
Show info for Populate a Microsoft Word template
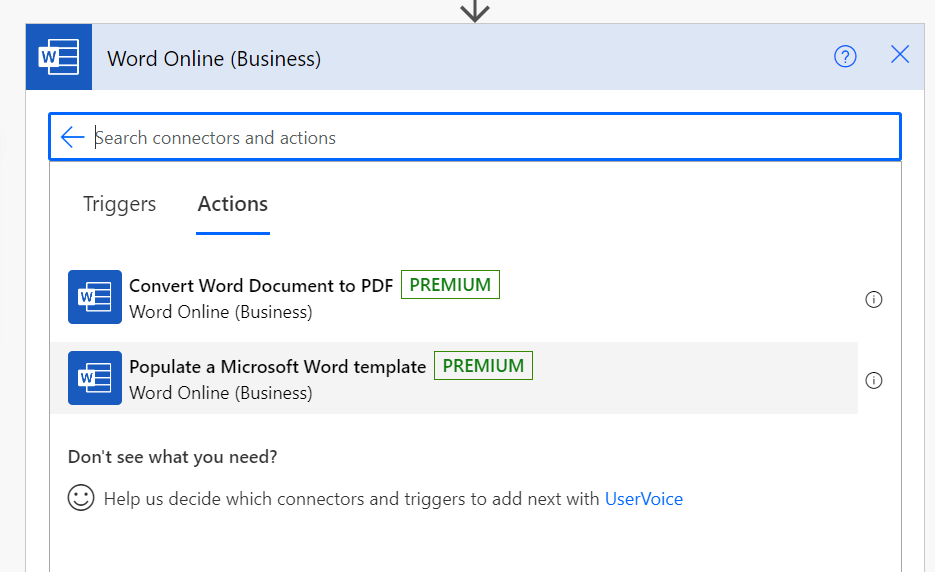pyautogui.click(x=873, y=380)
